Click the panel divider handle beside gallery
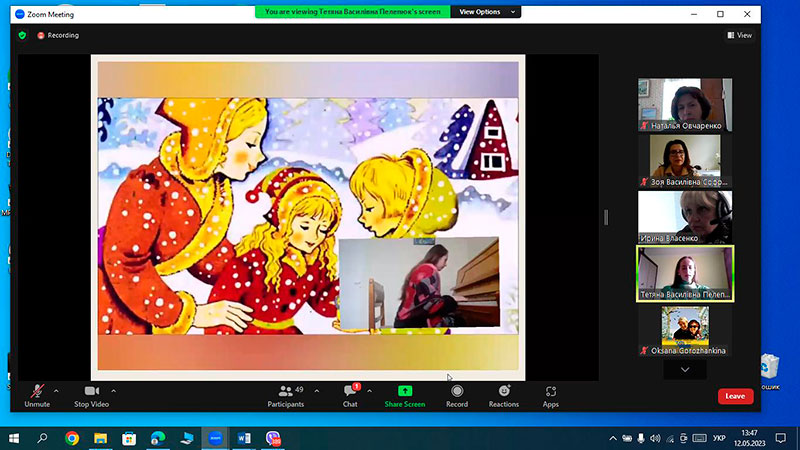The width and height of the screenshot is (800, 450). click(x=606, y=217)
